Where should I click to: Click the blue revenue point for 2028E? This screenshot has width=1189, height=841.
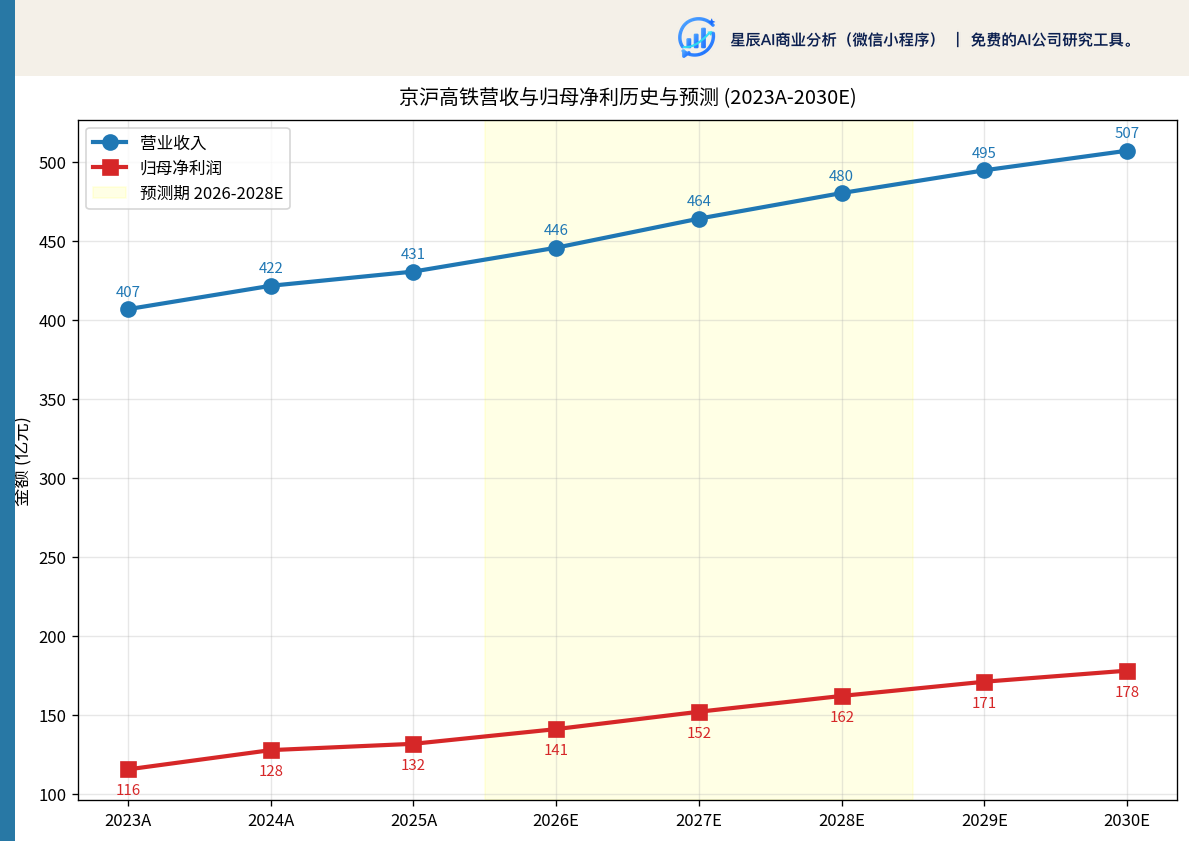(842, 193)
